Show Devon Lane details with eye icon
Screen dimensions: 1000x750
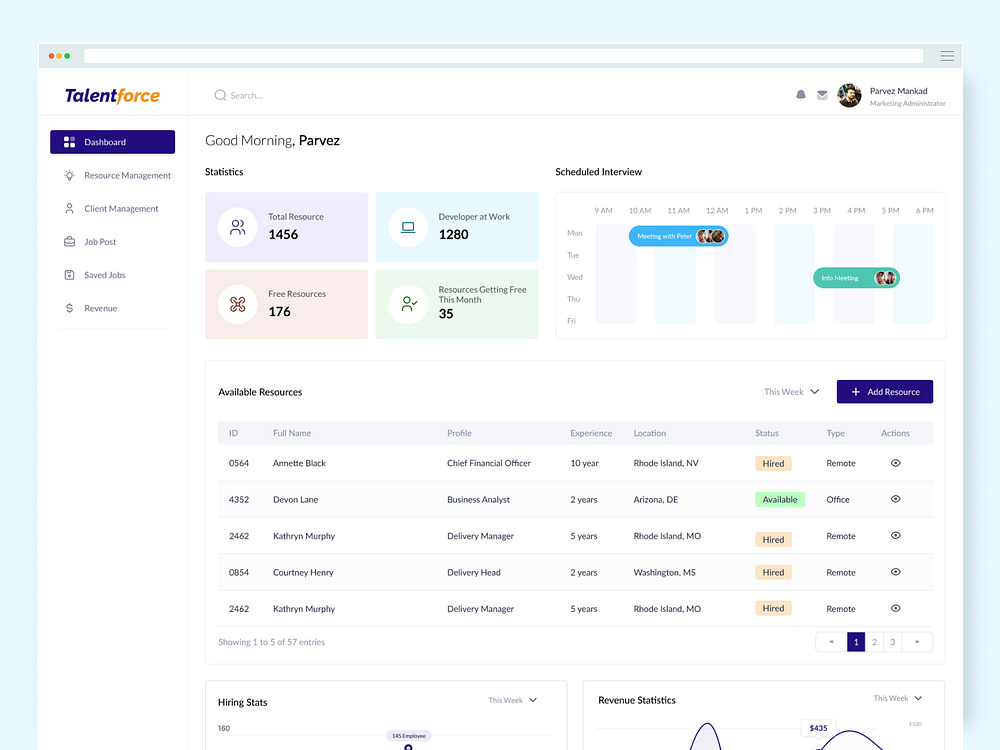pos(895,499)
